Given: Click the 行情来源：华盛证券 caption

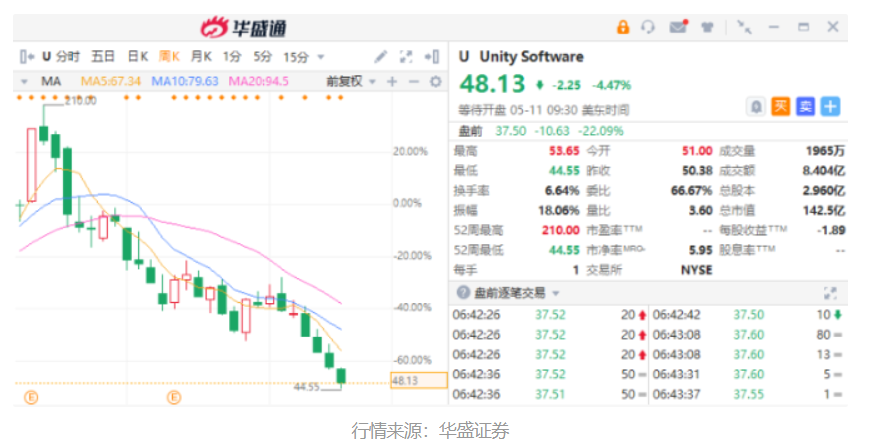Looking at the screenshot, I should [430, 430].
